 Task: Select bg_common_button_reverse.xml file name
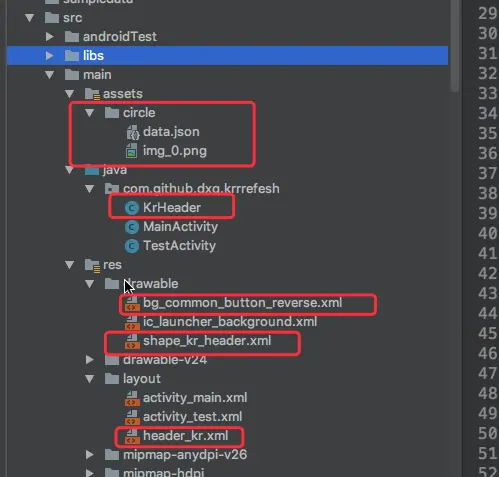(x=242, y=303)
